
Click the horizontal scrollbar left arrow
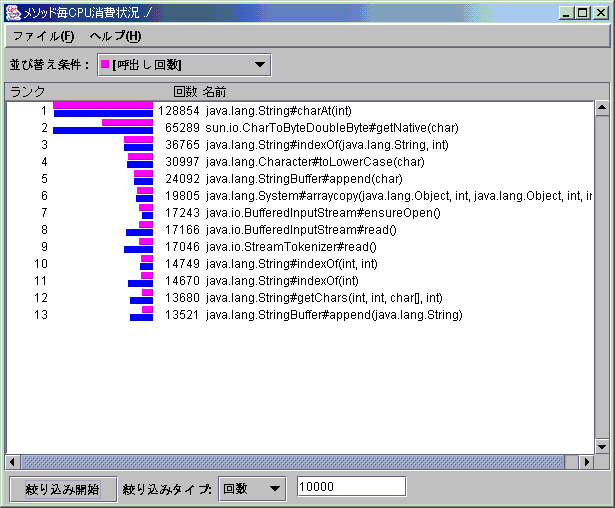pyautogui.click(x=13, y=462)
